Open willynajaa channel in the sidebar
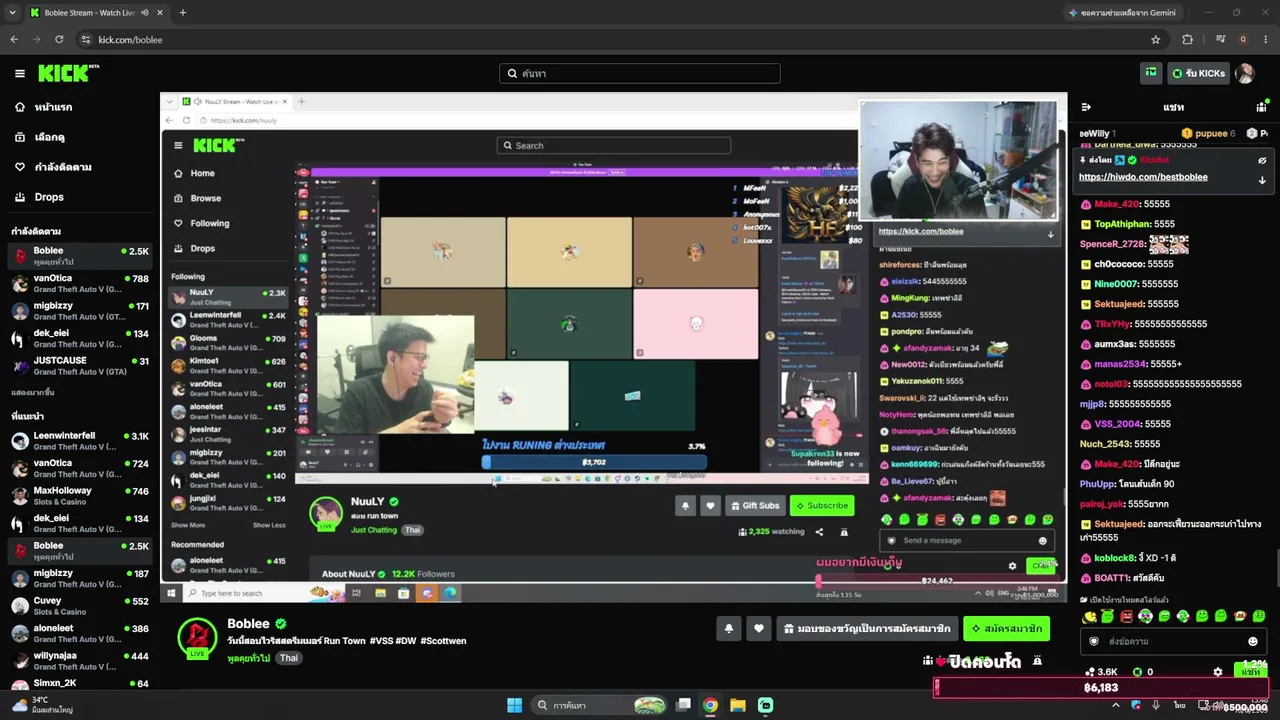 coord(80,661)
